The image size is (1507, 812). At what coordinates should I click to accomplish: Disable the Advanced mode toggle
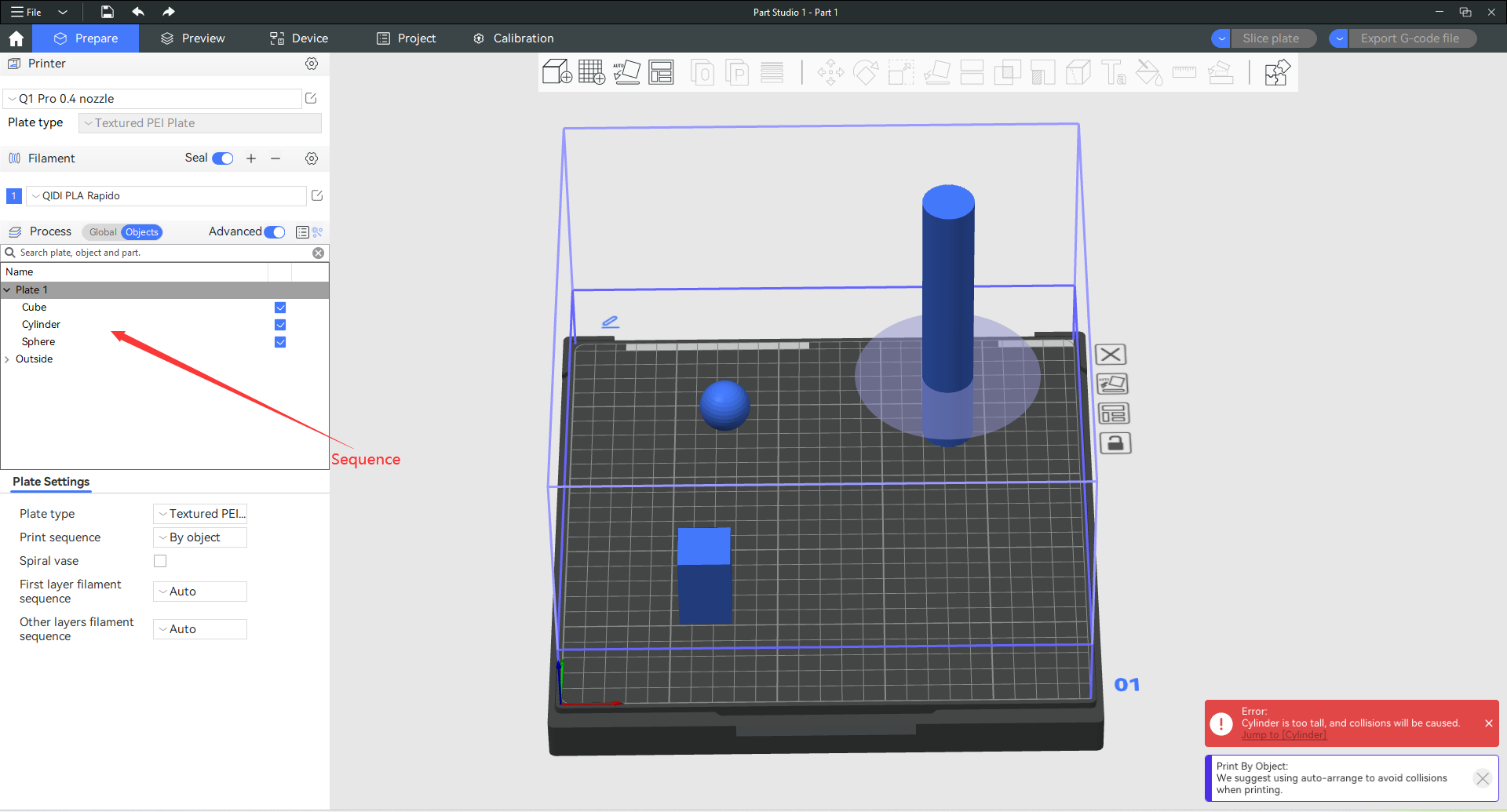pyautogui.click(x=275, y=232)
